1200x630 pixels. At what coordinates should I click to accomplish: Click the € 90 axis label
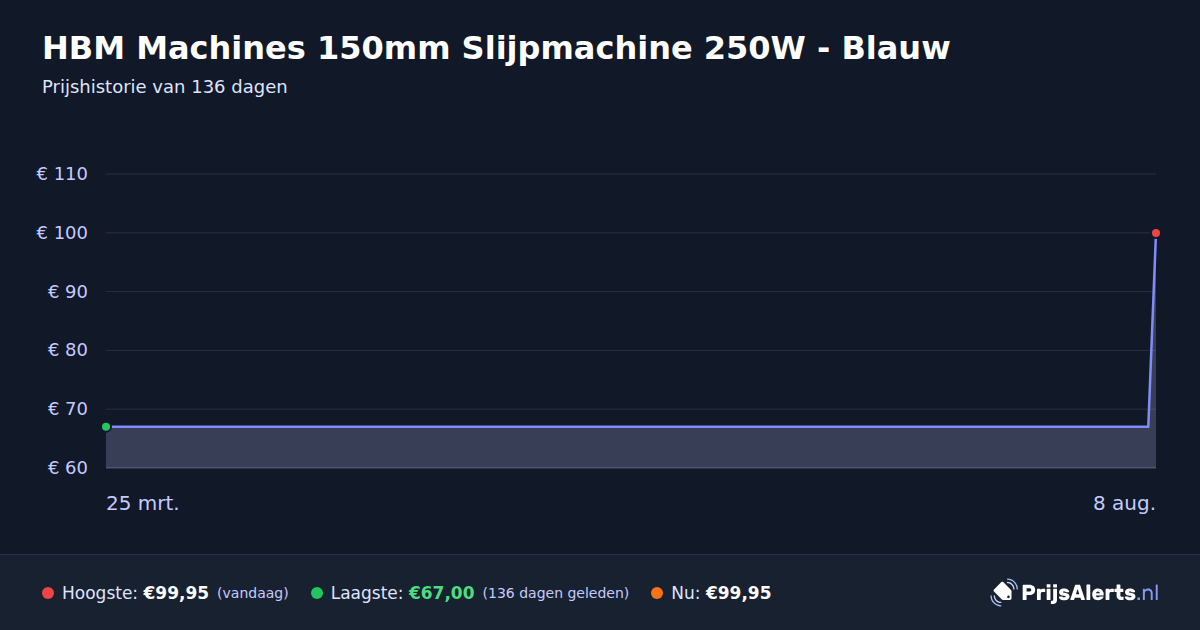tap(68, 292)
